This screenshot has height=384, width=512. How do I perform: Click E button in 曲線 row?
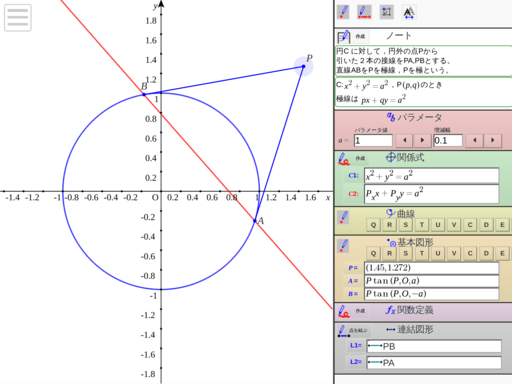pos(502,225)
